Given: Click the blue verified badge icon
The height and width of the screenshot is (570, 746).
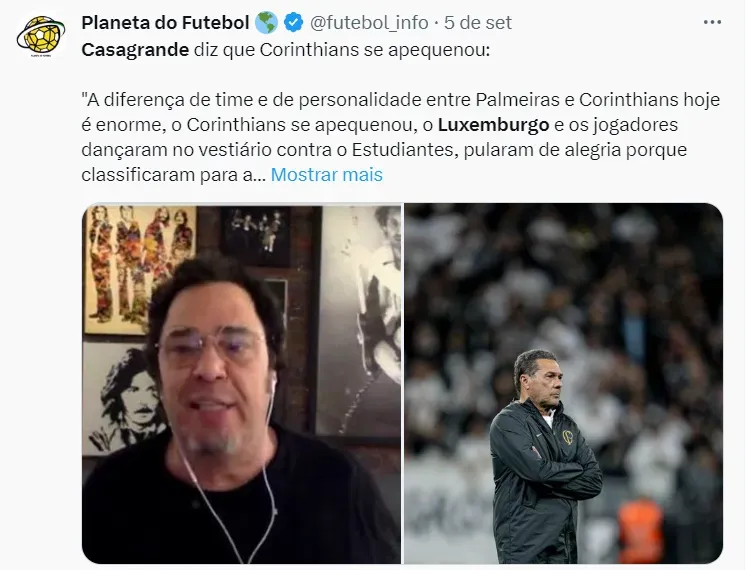Looking at the screenshot, I should 294,22.
